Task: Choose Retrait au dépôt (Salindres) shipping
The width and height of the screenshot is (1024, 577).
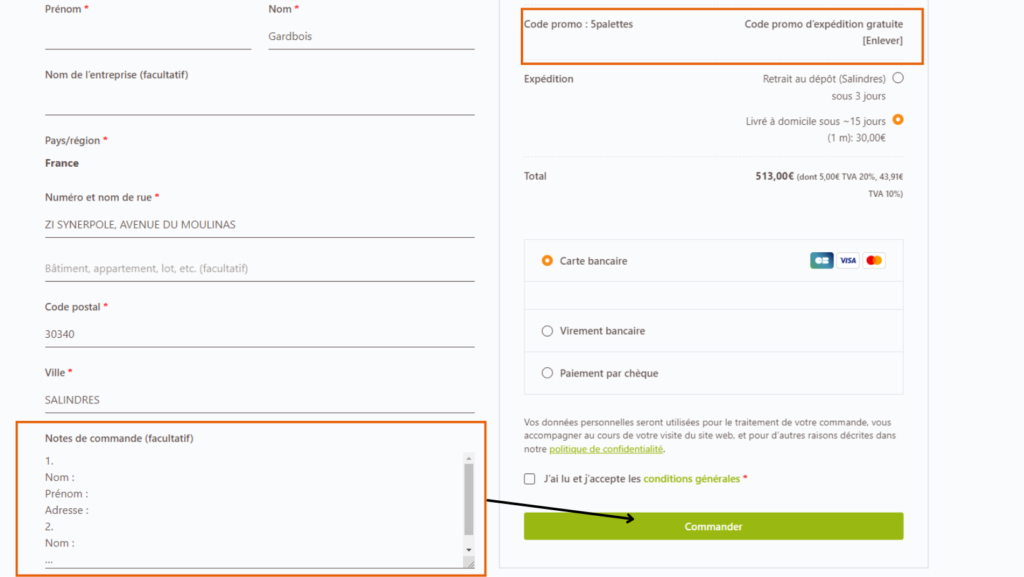Action: point(897,77)
